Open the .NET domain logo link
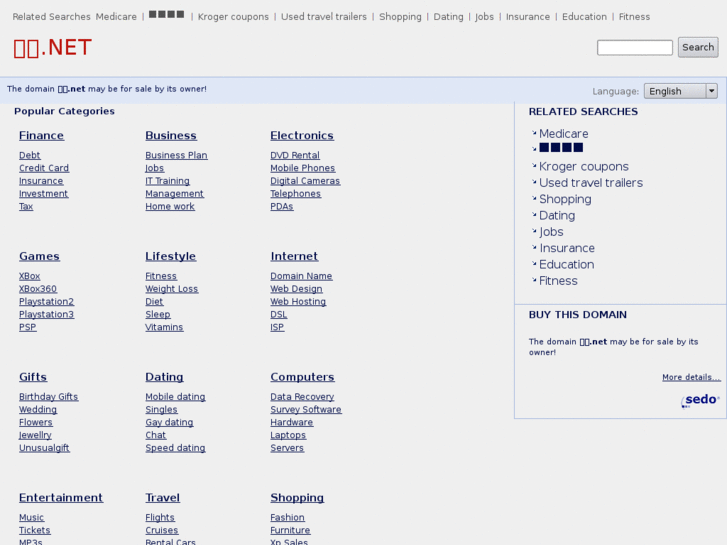The width and height of the screenshot is (727, 545). coord(52,48)
